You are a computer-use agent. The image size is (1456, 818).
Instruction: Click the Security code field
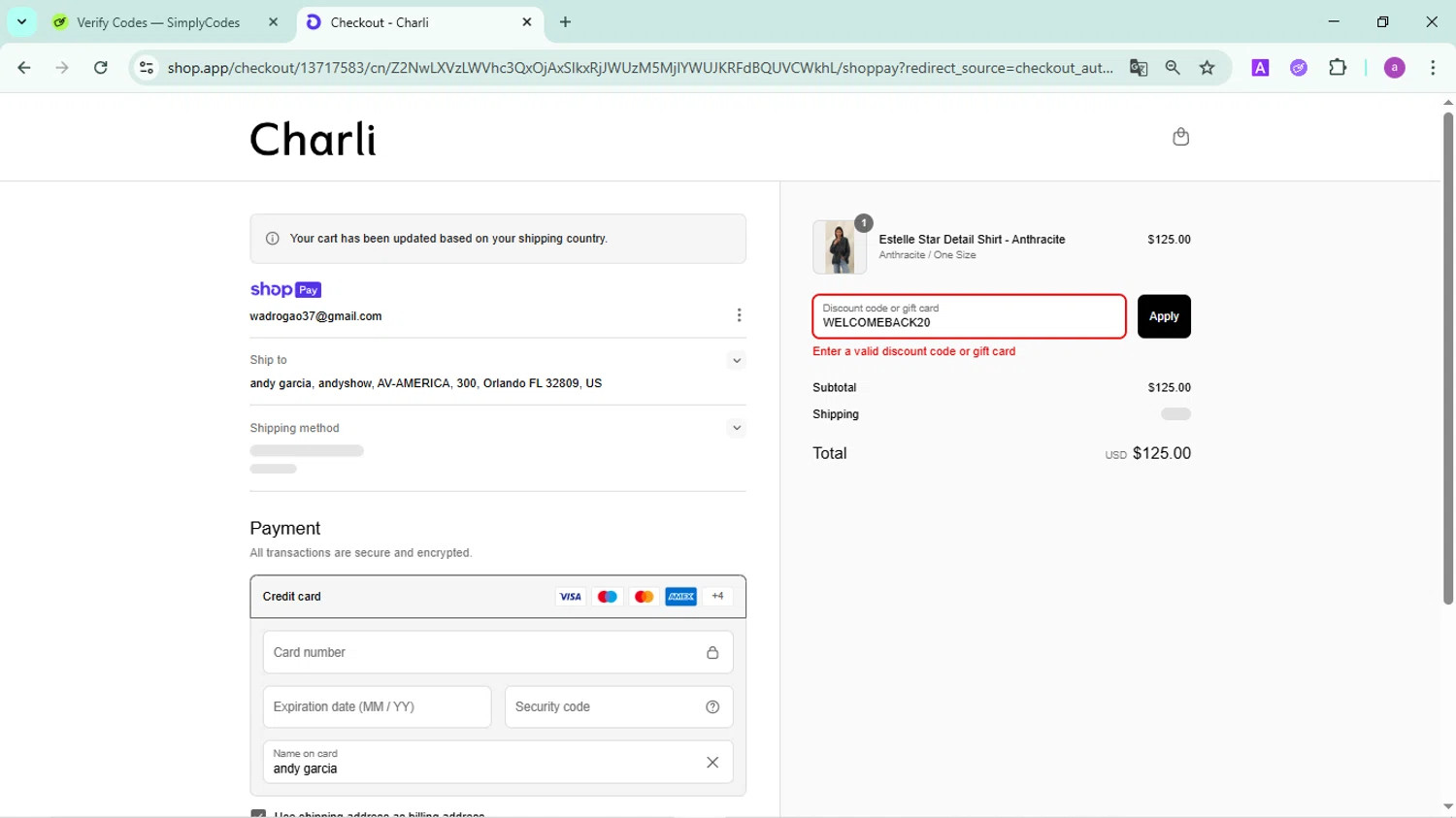point(618,706)
